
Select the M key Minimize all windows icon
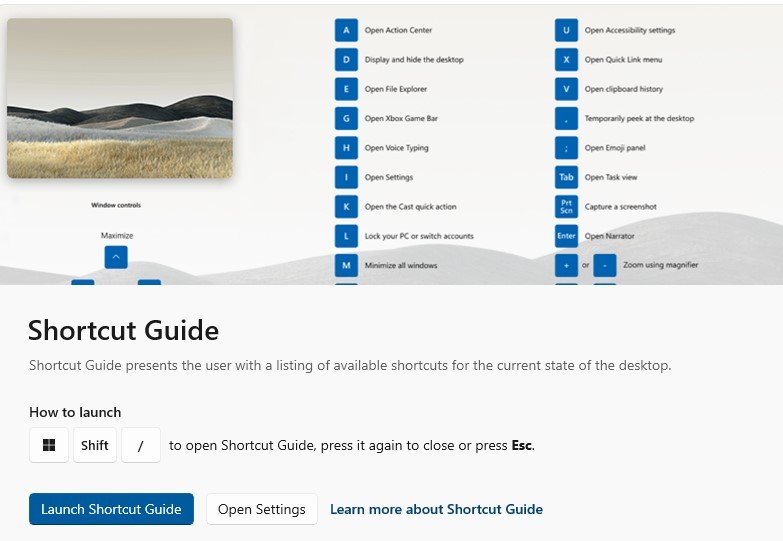tap(346, 265)
